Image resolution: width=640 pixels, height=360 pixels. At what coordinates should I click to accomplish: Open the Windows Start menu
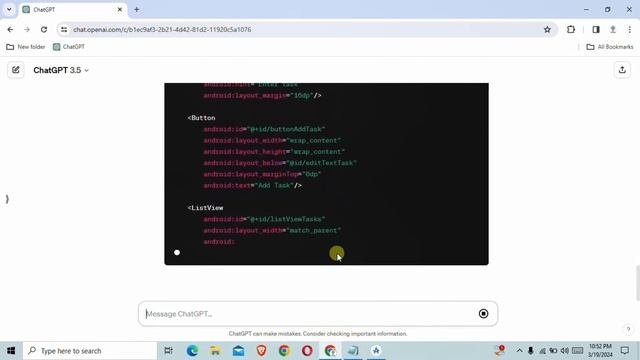[11, 351]
